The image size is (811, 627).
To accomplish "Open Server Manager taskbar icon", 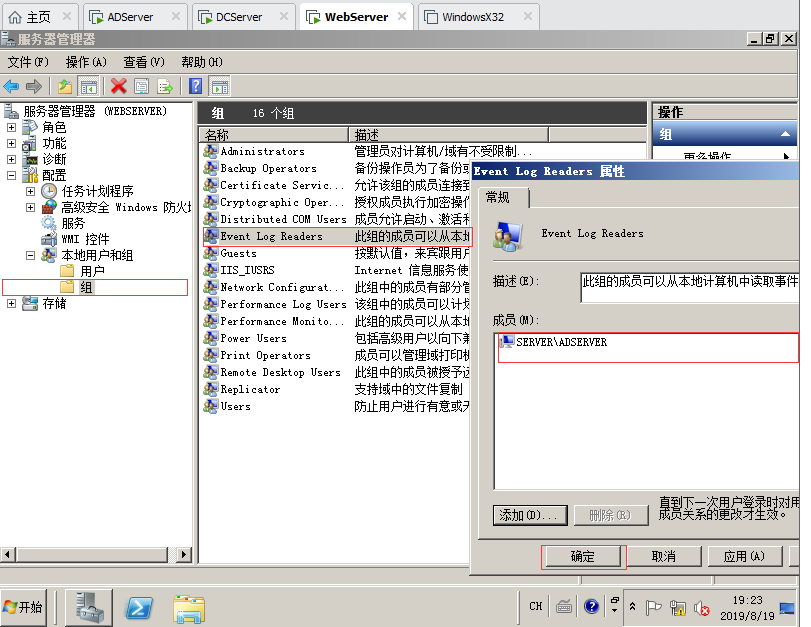I will pyautogui.click(x=91, y=607).
